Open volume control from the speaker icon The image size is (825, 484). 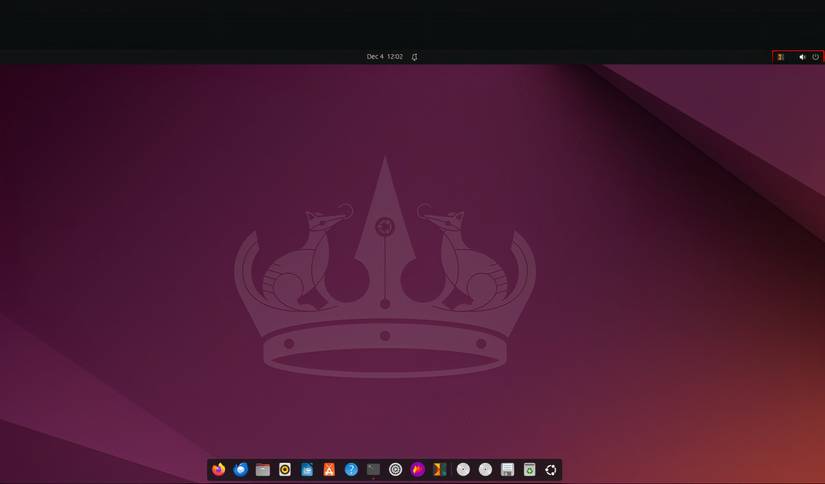pyautogui.click(x=802, y=57)
